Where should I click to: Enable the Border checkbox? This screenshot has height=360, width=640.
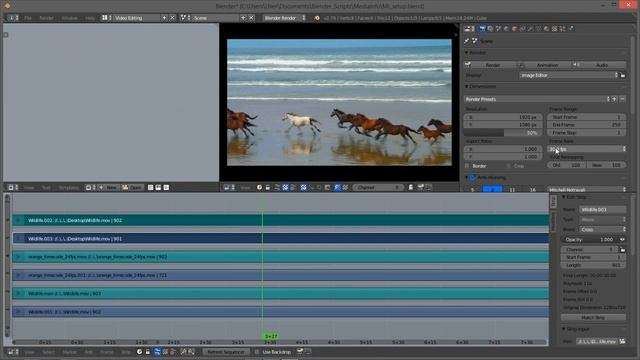coord(467,166)
